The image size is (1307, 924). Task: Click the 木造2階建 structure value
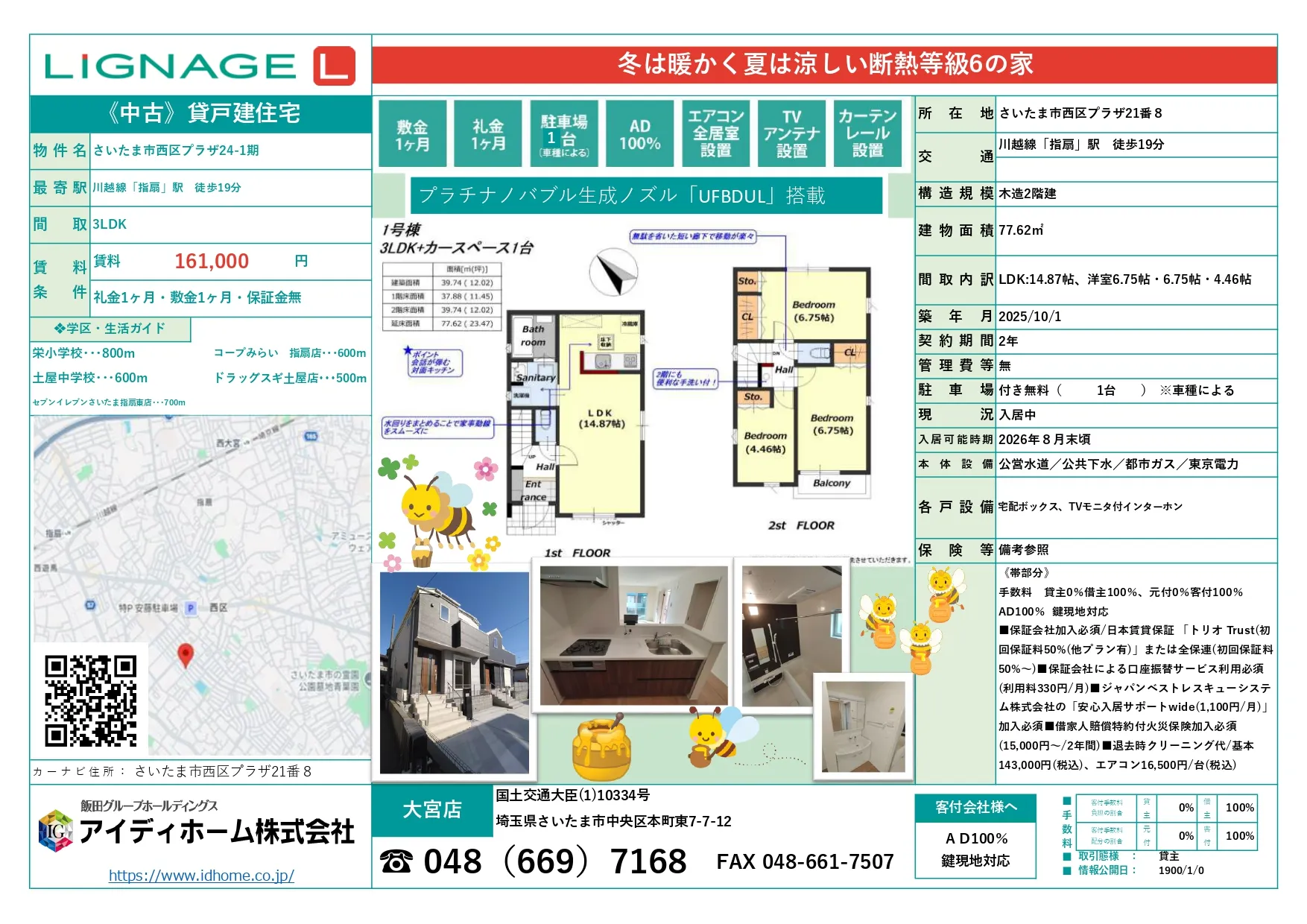pos(1028,194)
